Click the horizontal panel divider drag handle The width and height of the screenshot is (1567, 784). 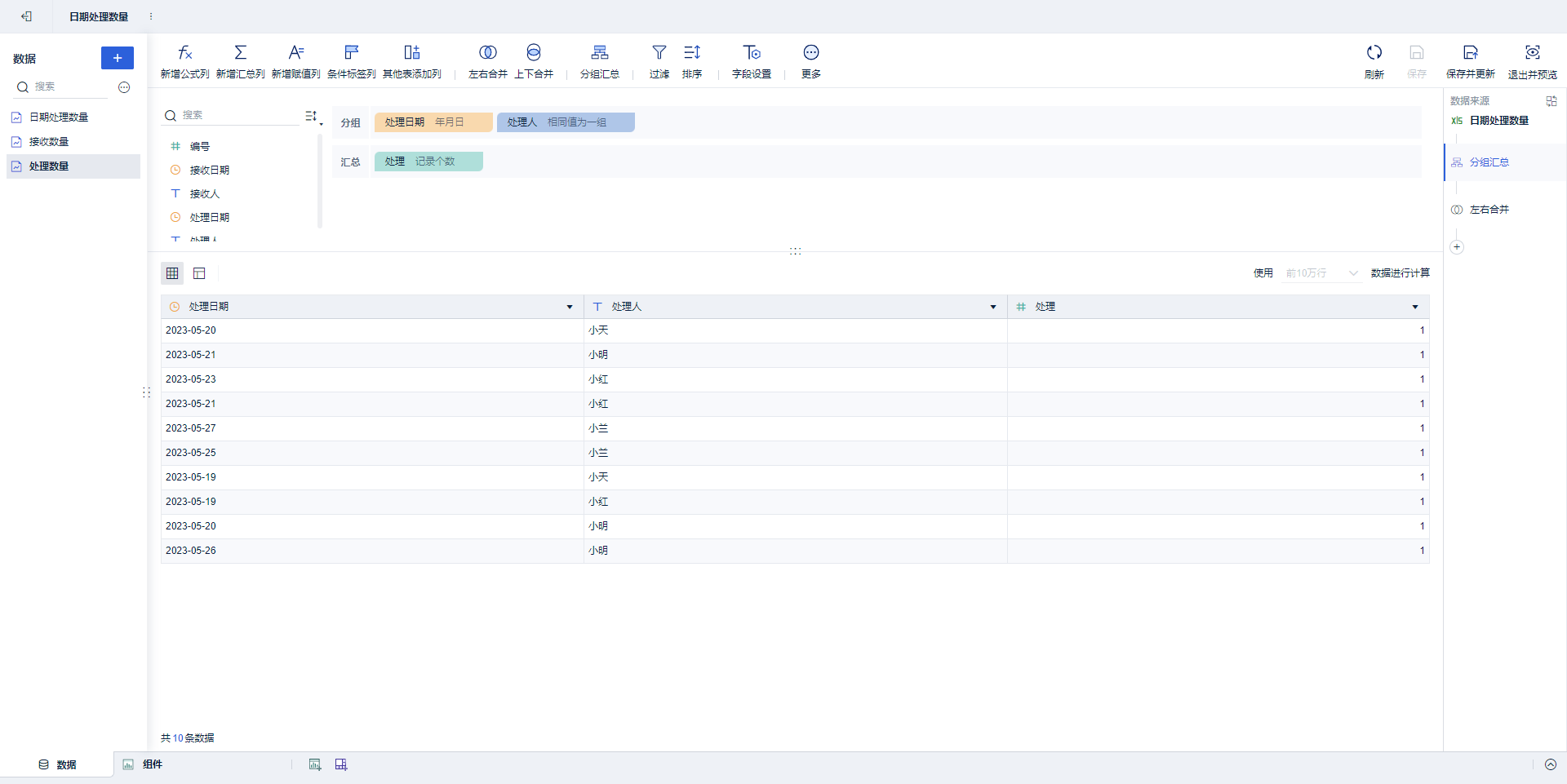coord(796,251)
